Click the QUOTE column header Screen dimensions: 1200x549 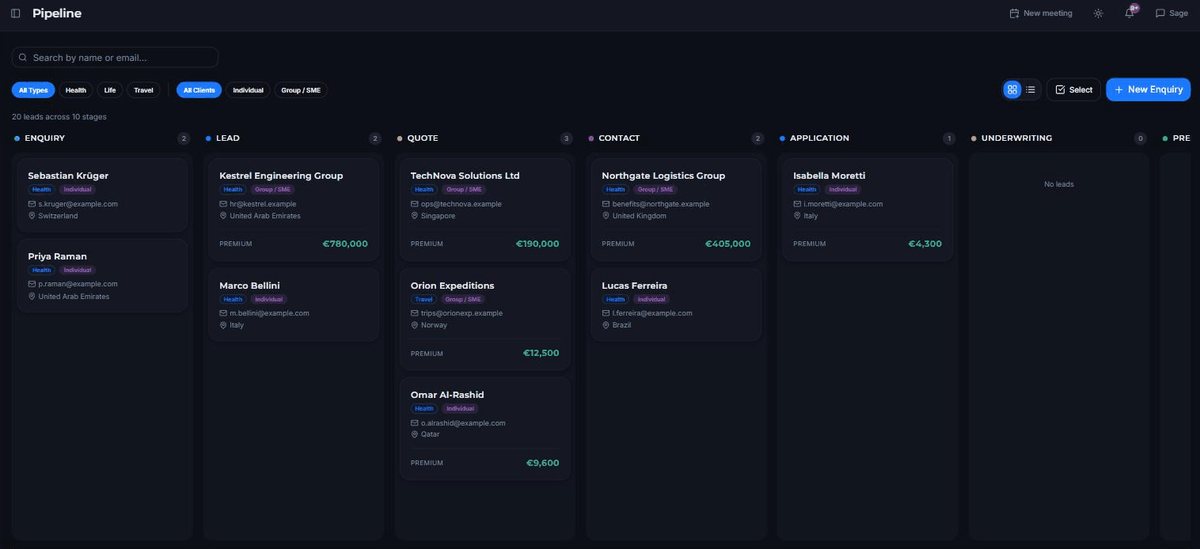pyautogui.click(x=423, y=138)
